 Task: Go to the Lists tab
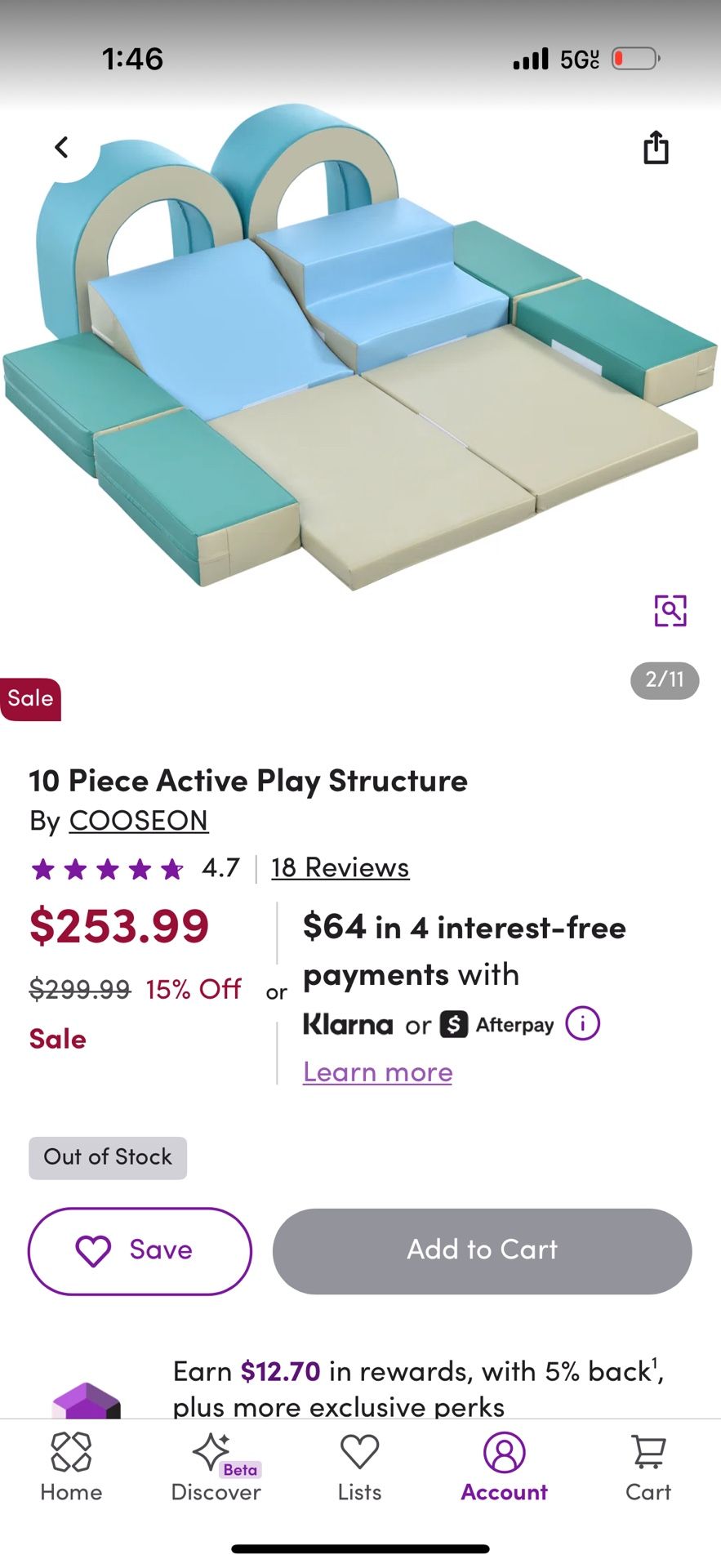tap(359, 1467)
